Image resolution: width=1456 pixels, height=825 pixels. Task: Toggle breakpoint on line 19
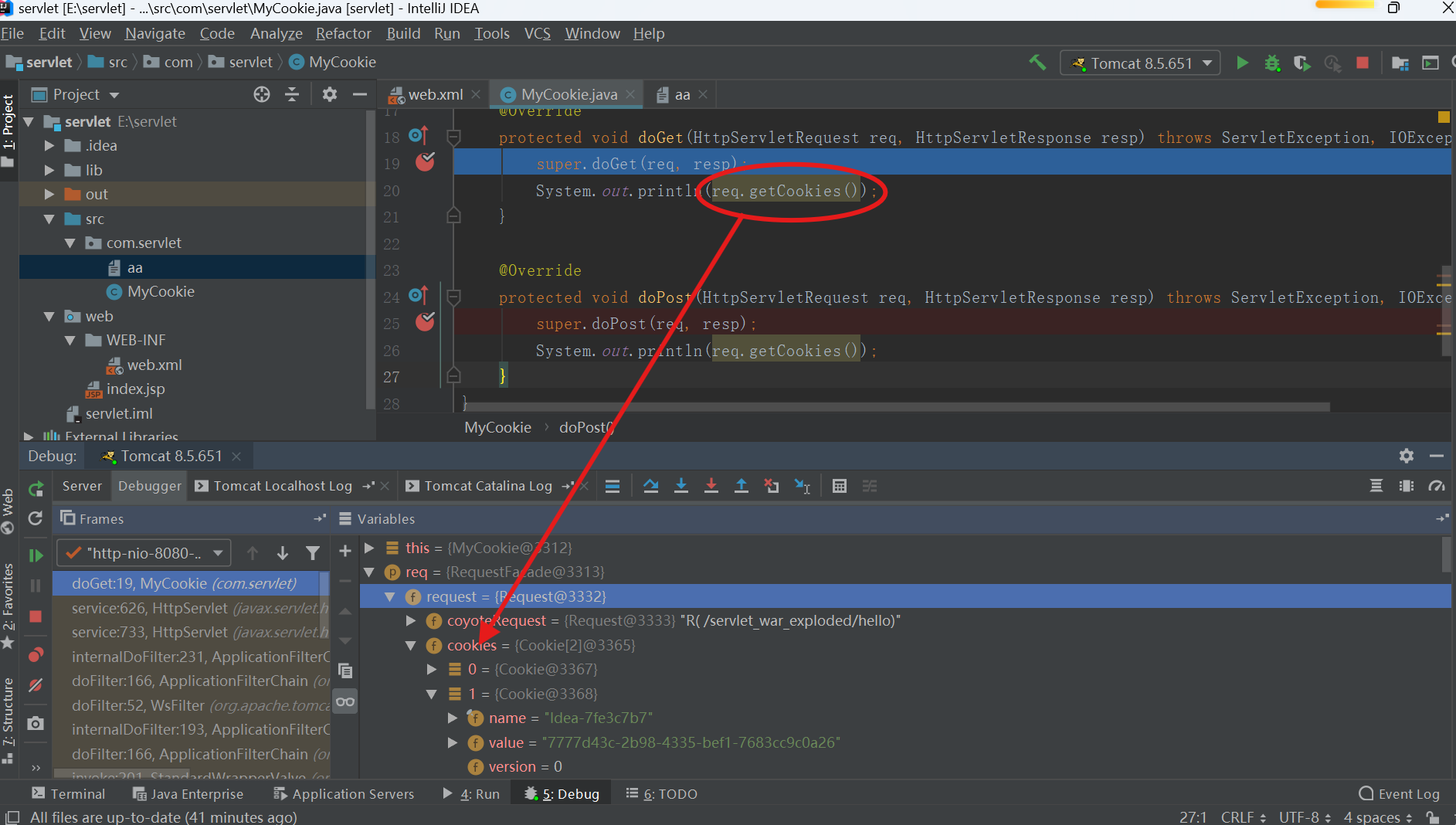(425, 162)
